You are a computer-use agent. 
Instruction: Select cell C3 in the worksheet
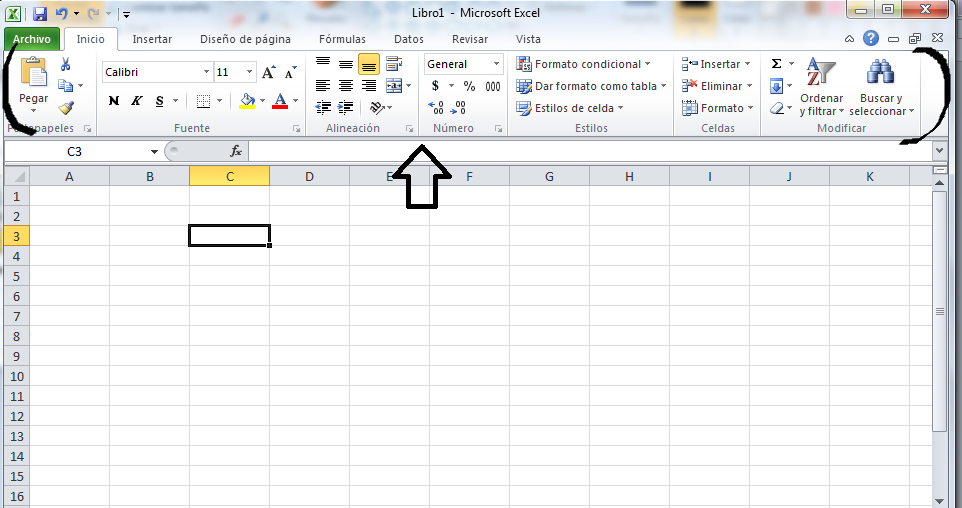pos(229,236)
